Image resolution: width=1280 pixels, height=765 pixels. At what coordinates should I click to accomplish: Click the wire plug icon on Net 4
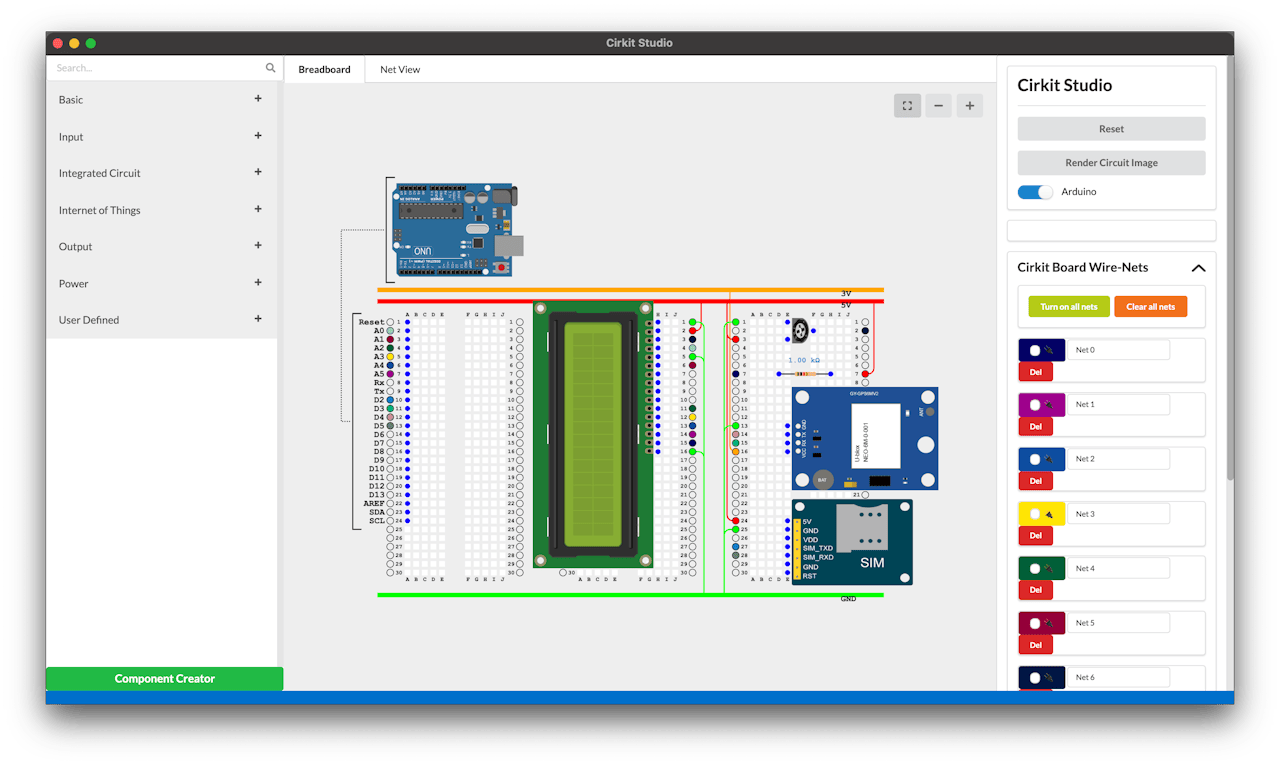[1048, 567]
